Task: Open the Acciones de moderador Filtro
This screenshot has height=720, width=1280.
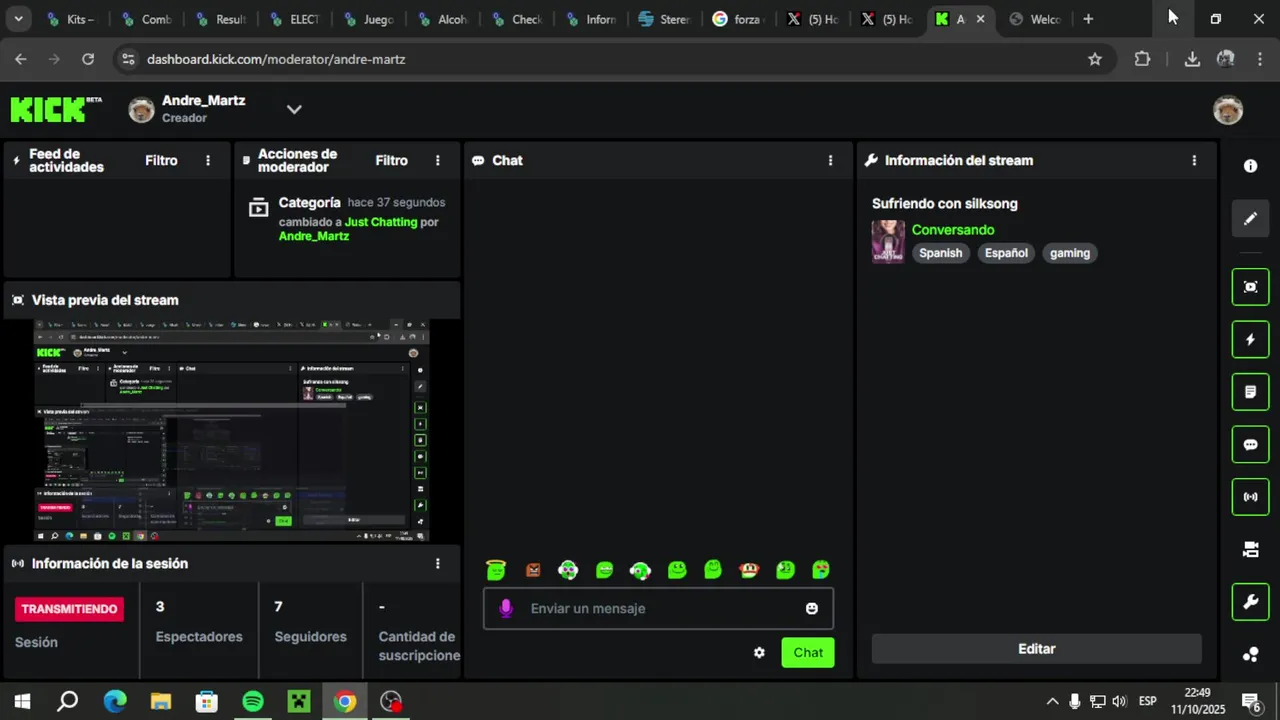Action: point(391,160)
